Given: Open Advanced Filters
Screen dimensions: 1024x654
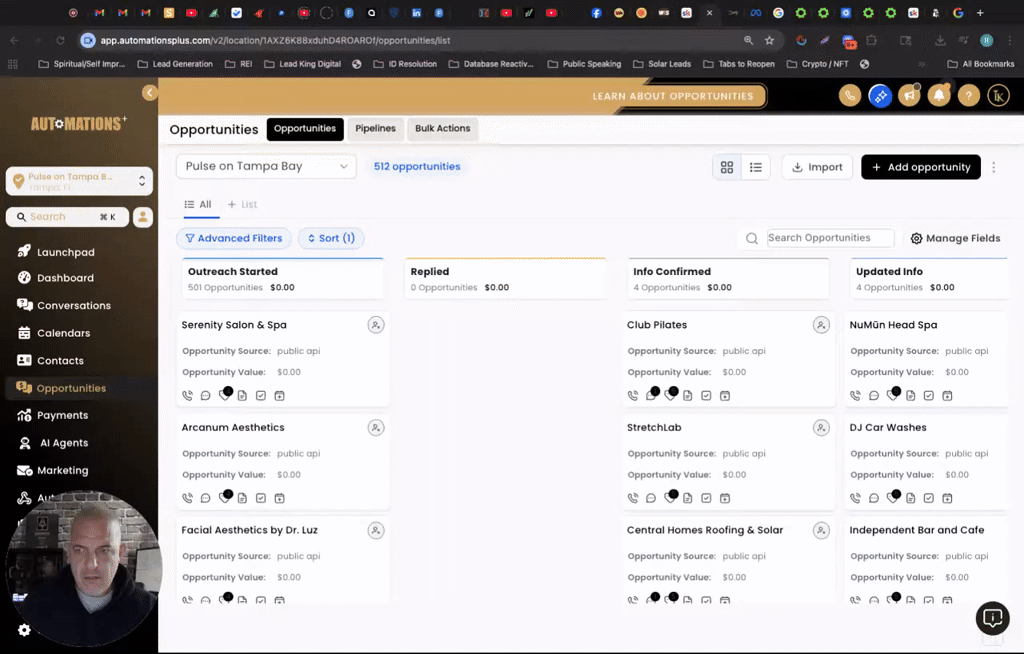Looking at the screenshot, I should coord(234,238).
